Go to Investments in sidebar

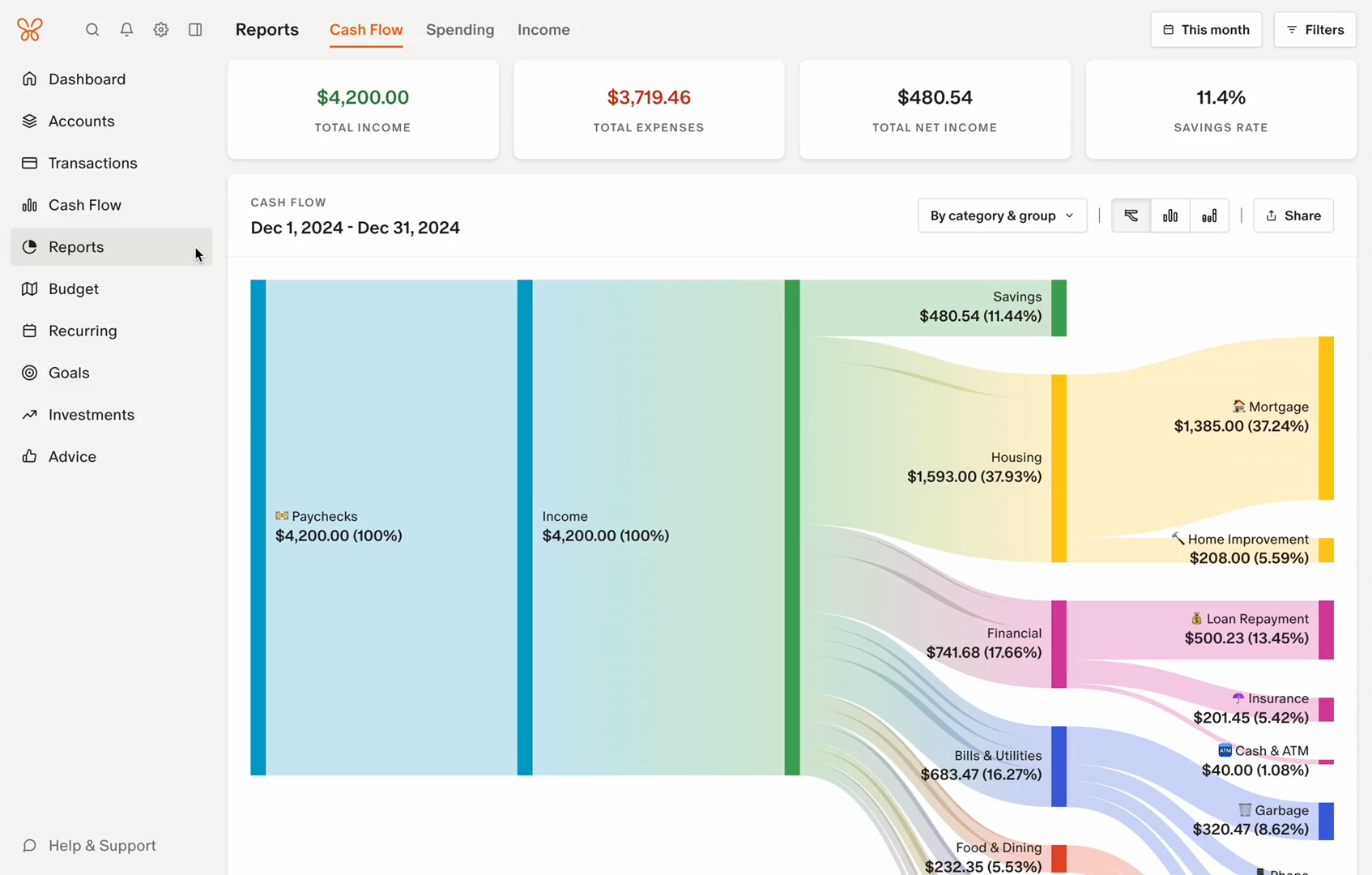pyautogui.click(x=91, y=415)
